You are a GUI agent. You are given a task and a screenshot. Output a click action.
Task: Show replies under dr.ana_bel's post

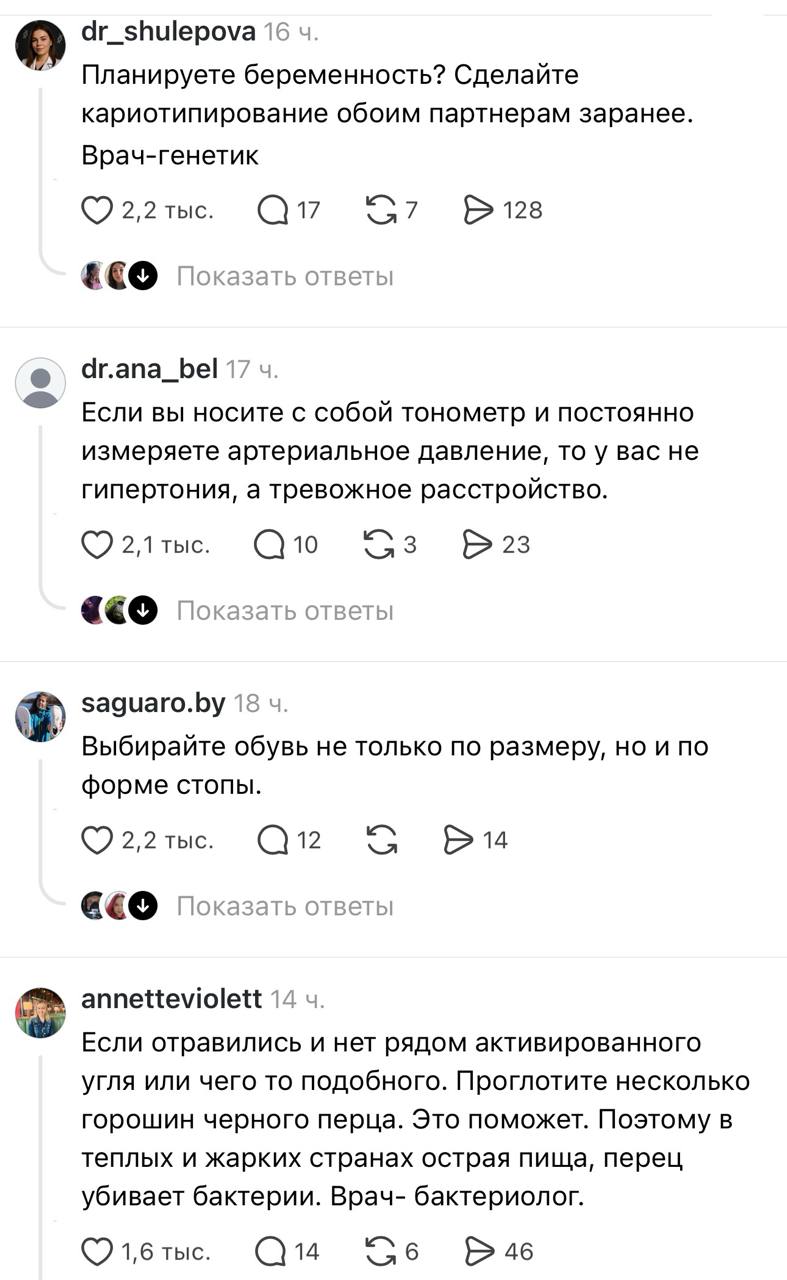[284, 611]
